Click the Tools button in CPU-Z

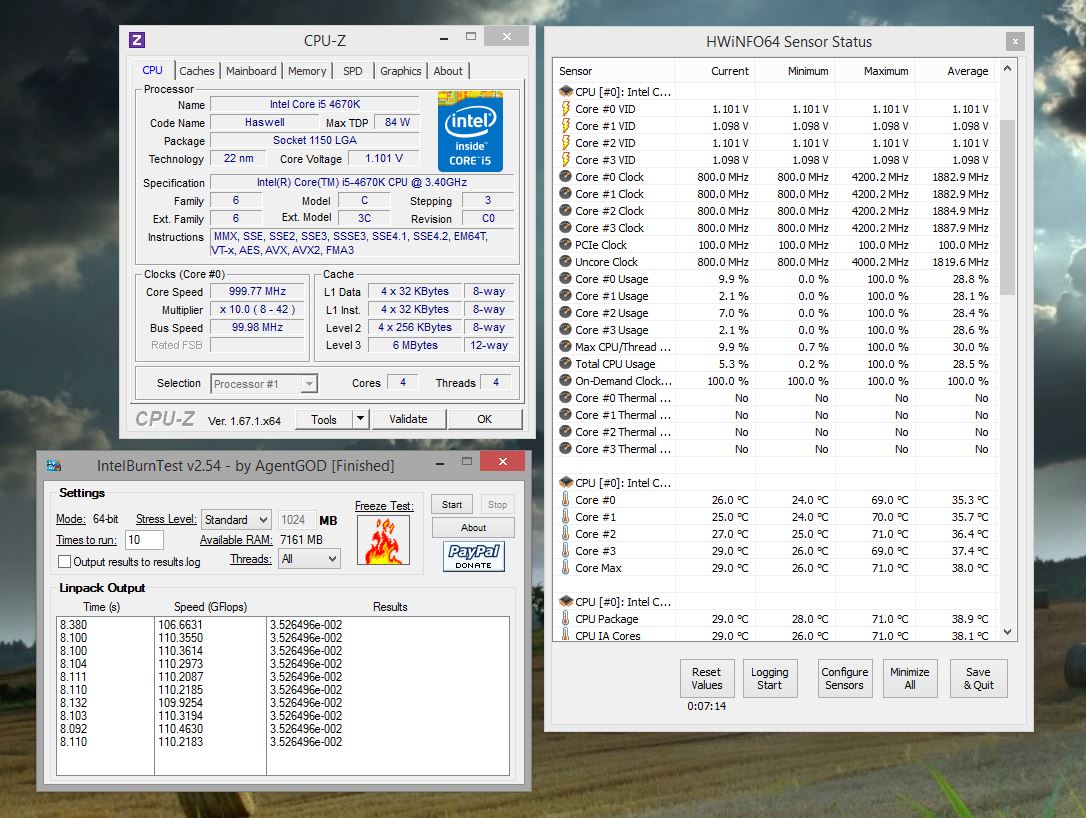click(x=324, y=419)
